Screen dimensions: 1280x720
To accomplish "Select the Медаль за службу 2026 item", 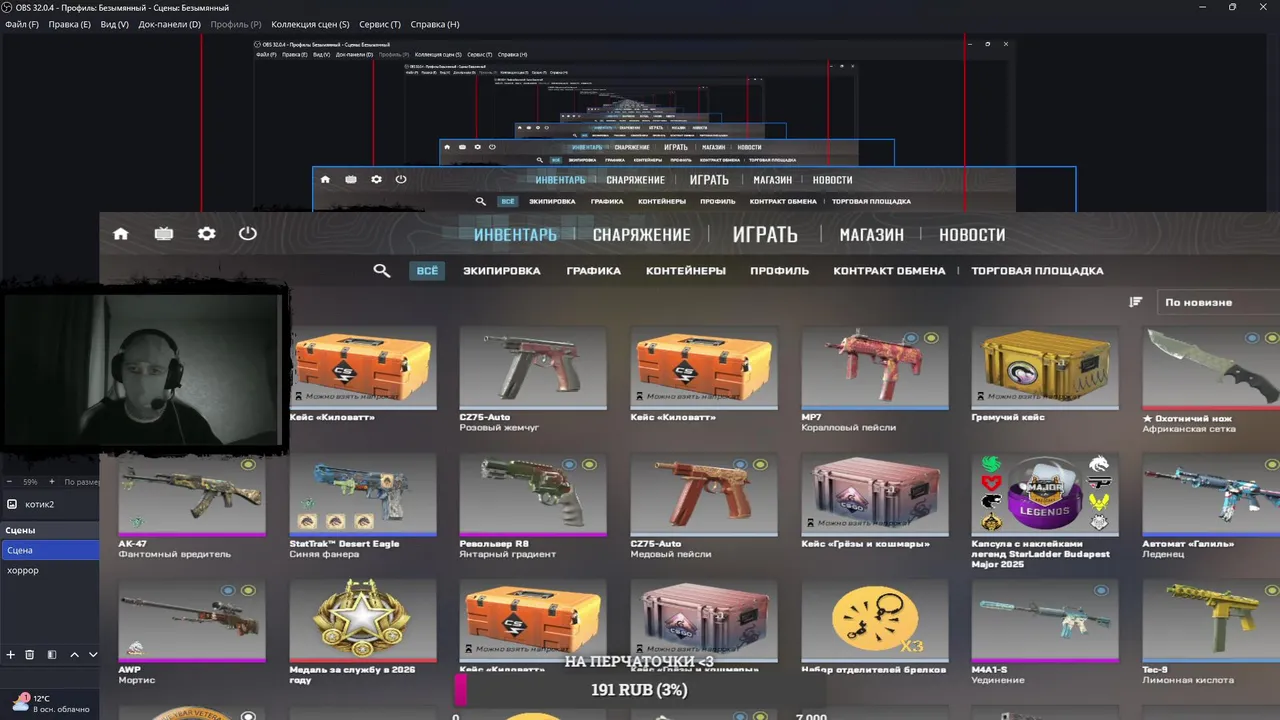I will (363, 632).
